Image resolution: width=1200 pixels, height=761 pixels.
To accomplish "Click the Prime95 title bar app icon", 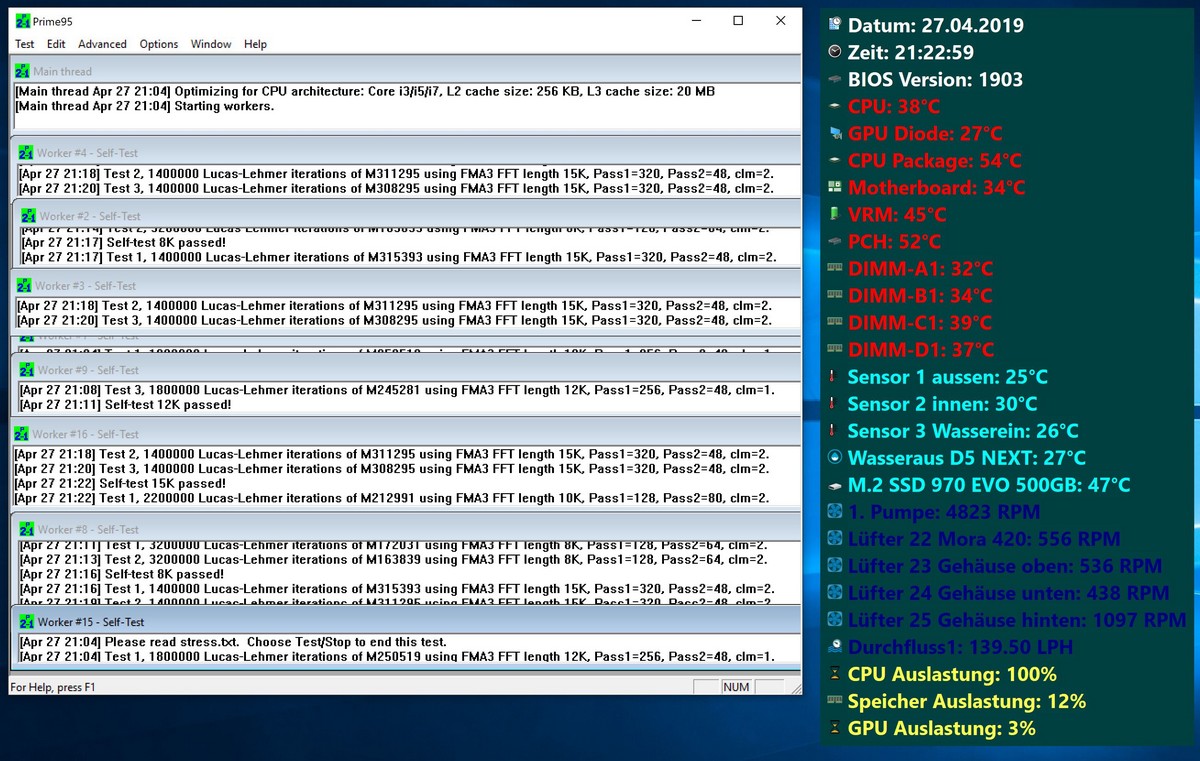I will pyautogui.click(x=22, y=20).
